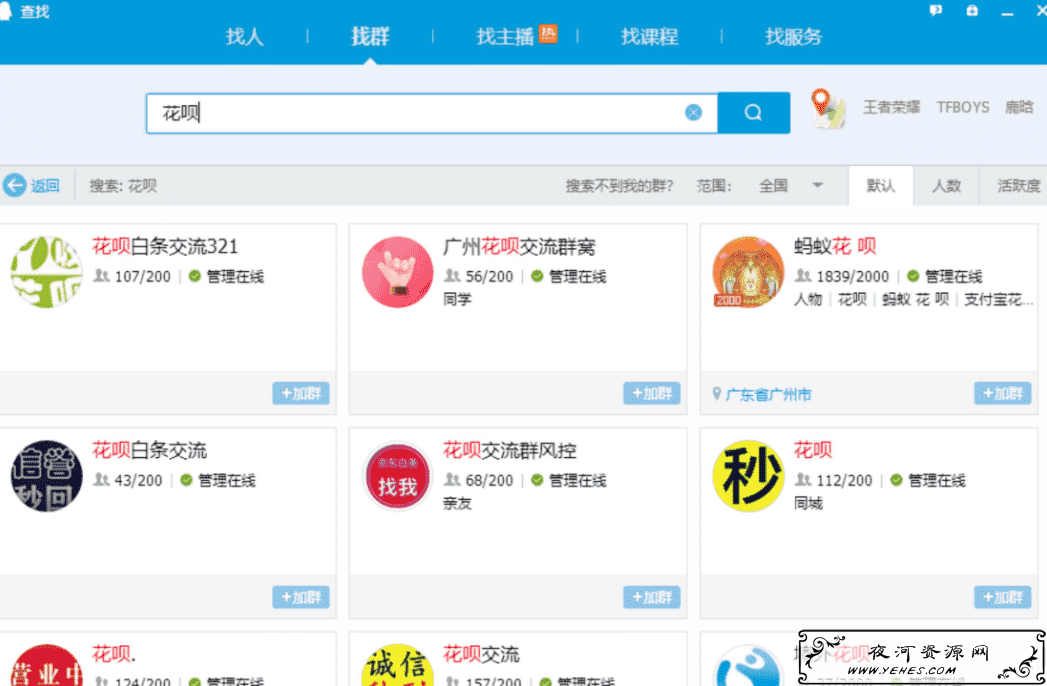Click the 同学 tag under 广州花呗交流群窝
Viewport: 1047px width, 686px height.
point(457,299)
